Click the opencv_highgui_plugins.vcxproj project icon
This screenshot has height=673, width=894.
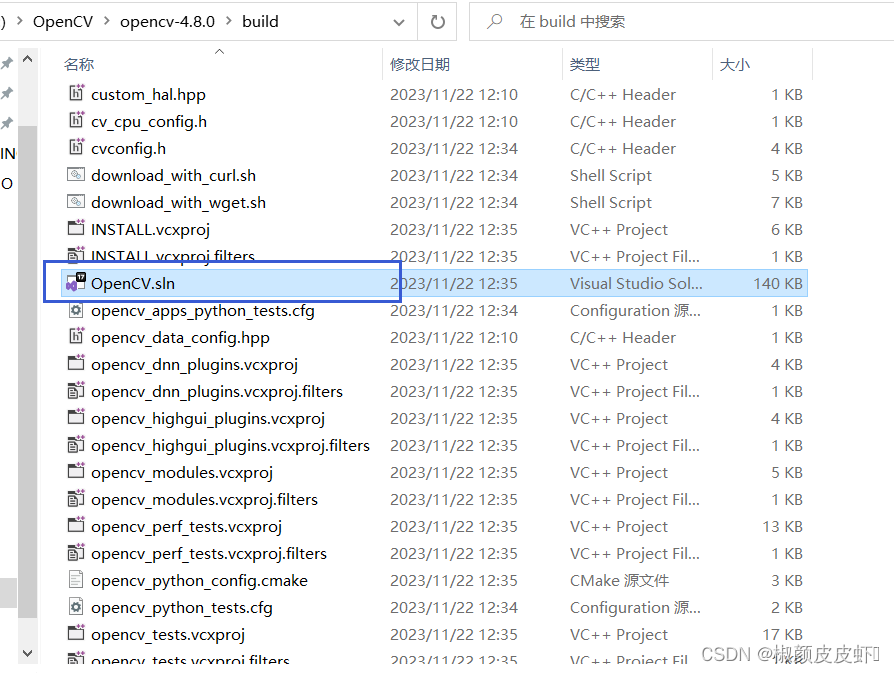tap(76, 417)
